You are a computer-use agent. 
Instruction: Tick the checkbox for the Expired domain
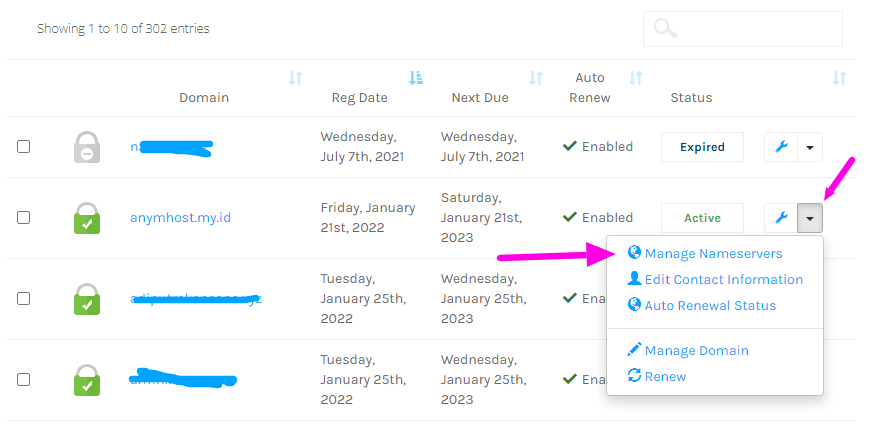point(23,147)
